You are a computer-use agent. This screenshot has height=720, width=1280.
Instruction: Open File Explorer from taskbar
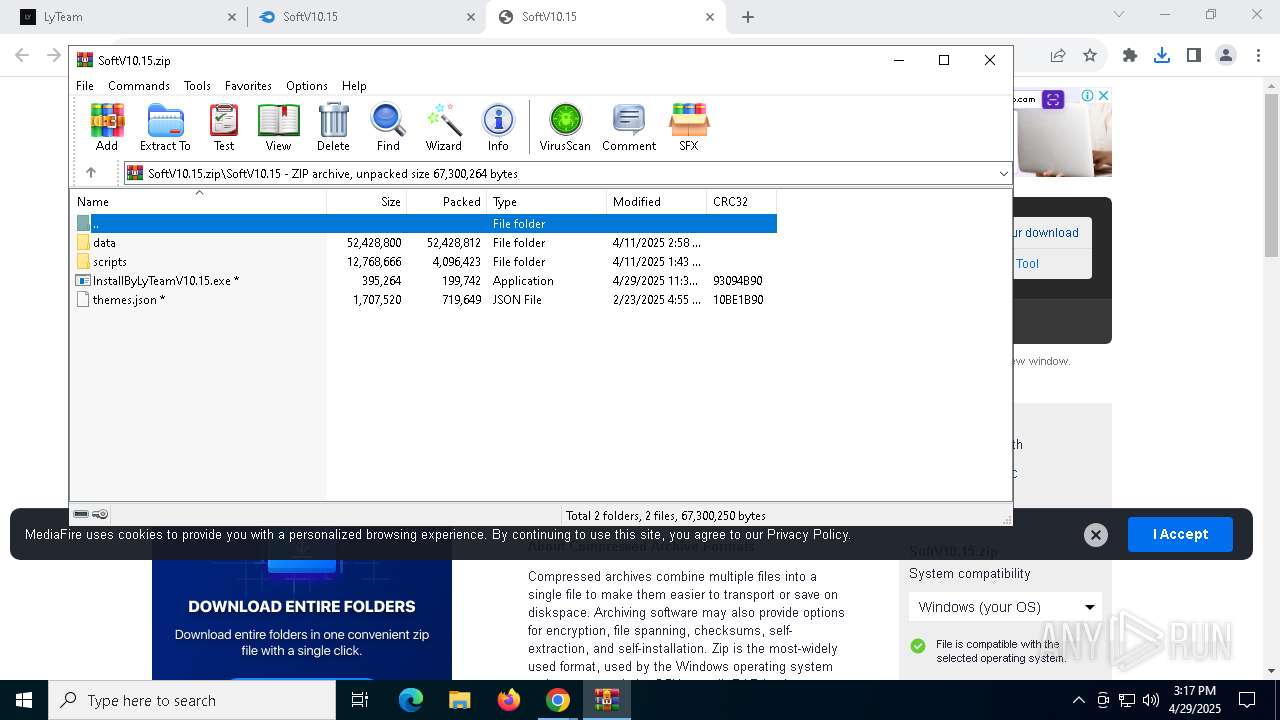(x=460, y=700)
